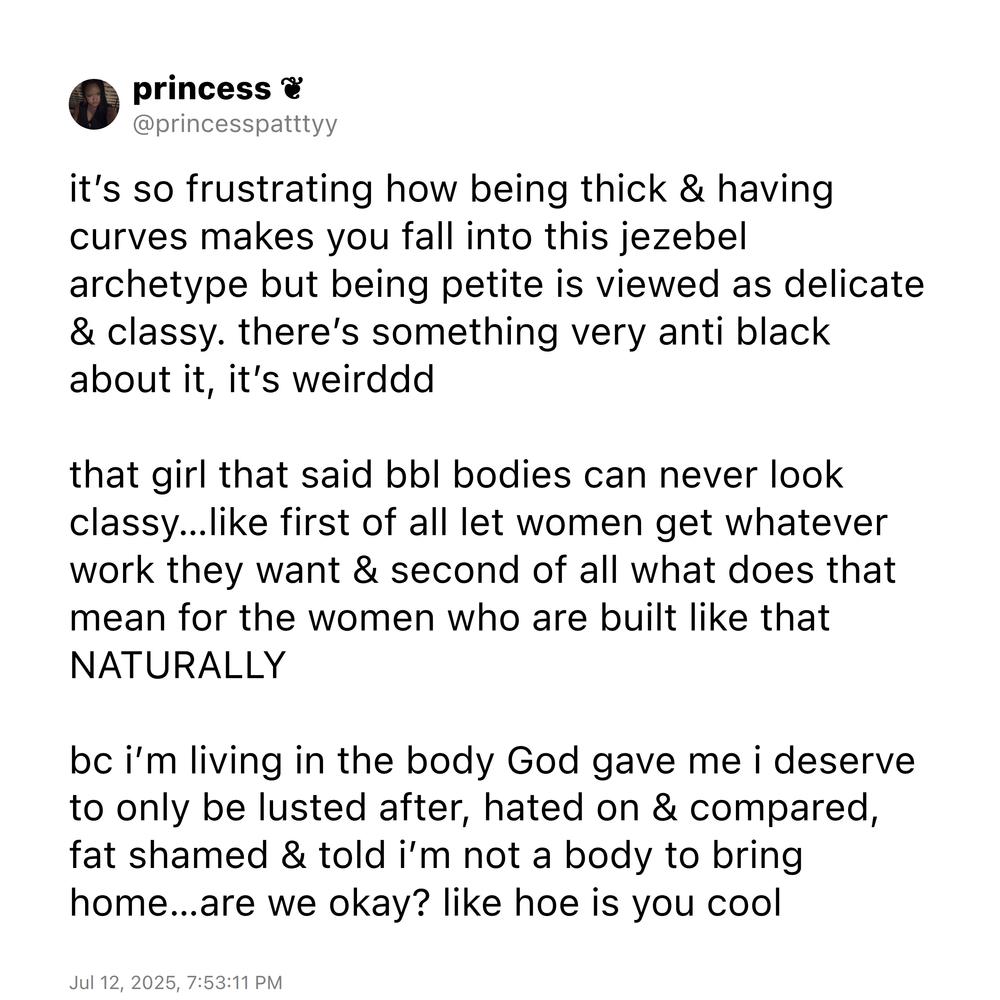1000x1000 pixels.
Task: Open the display name princess
Action: pyautogui.click(x=202, y=89)
